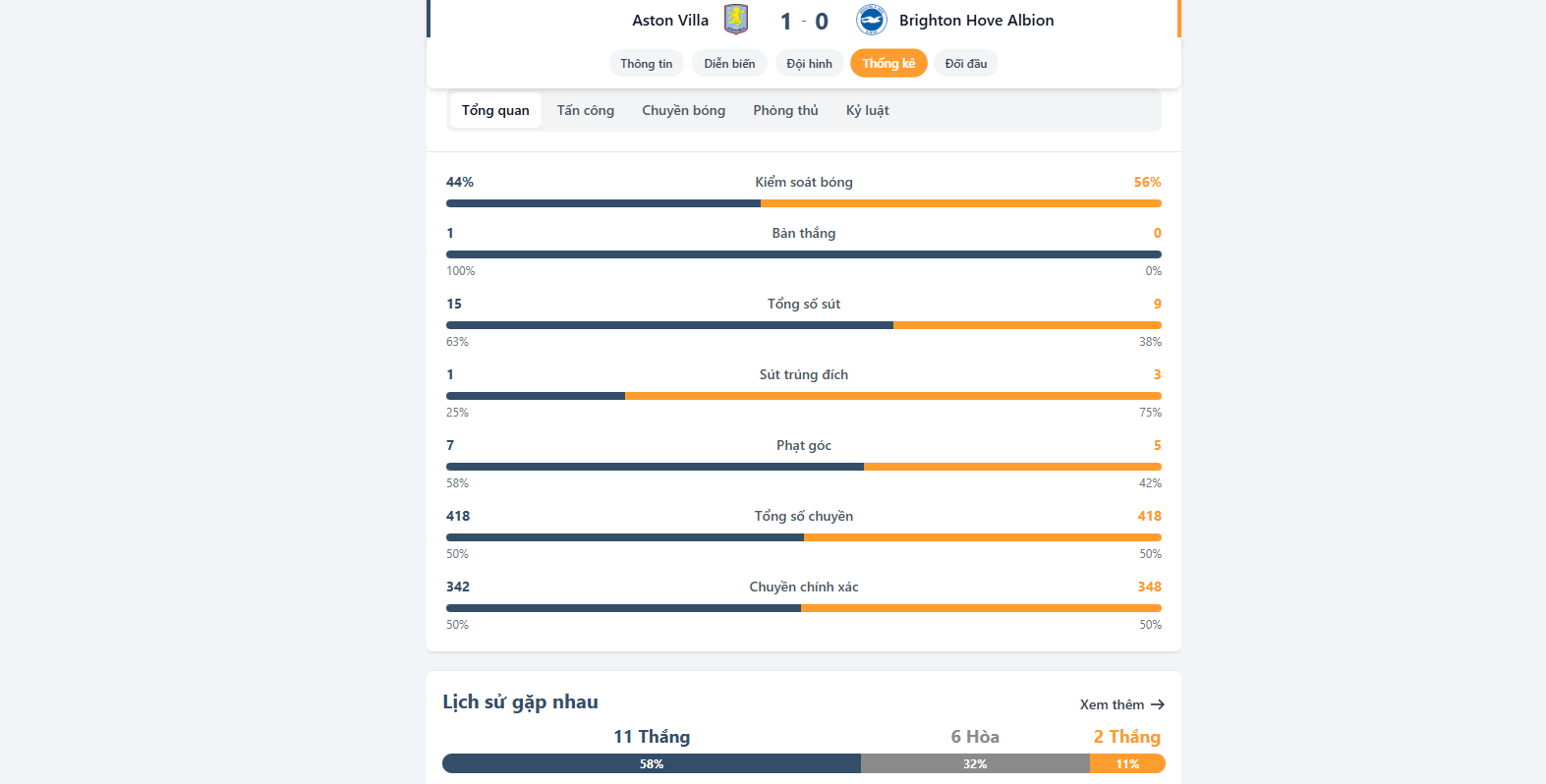Click the Lịch sử gặp nhau heading
The image size is (1546, 784).
(x=520, y=702)
